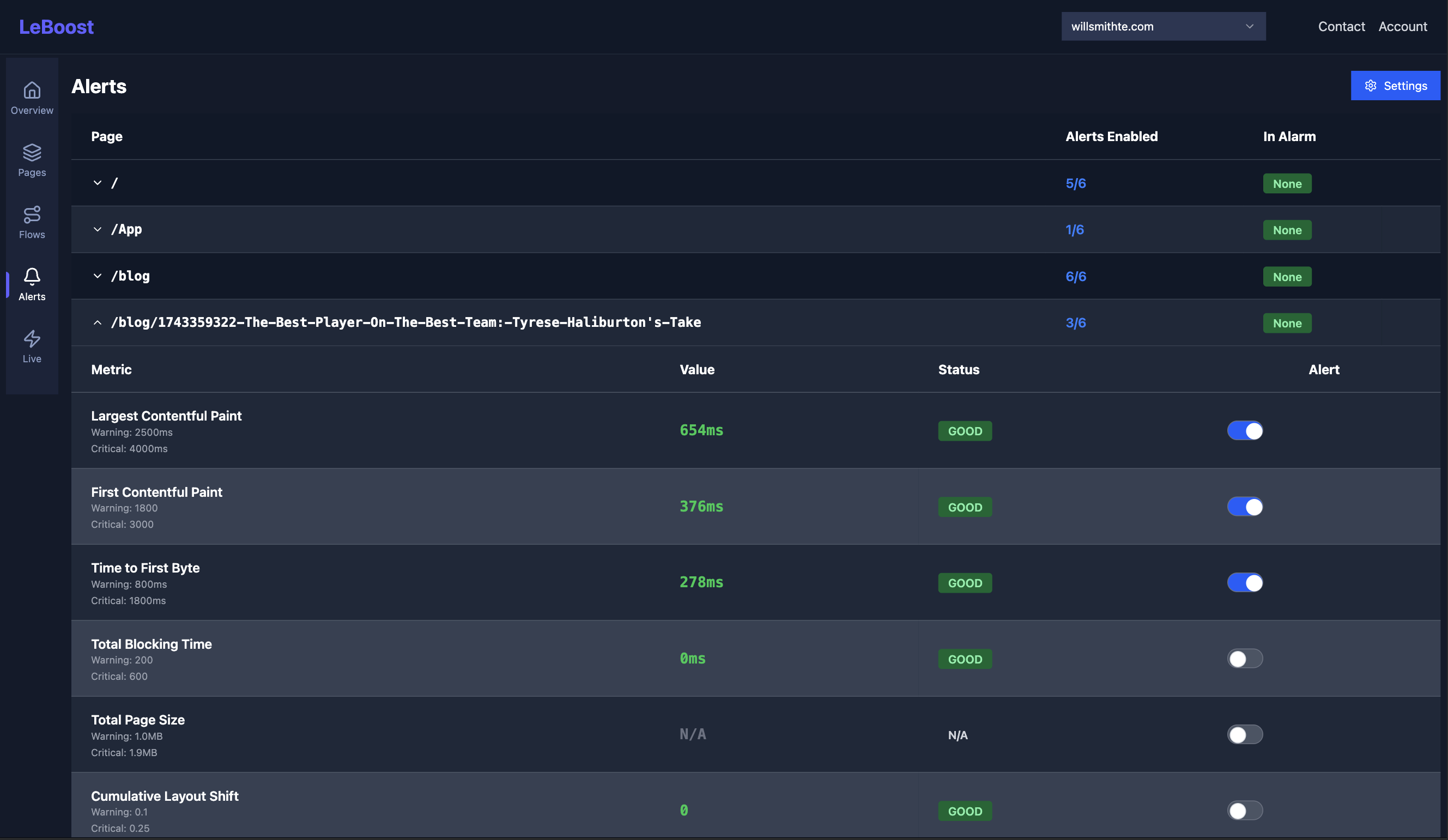Open the willsmithte.com site dropdown
Image resolution: width=1448 pixels, height=840 pixels.
tap(1163, 27)
